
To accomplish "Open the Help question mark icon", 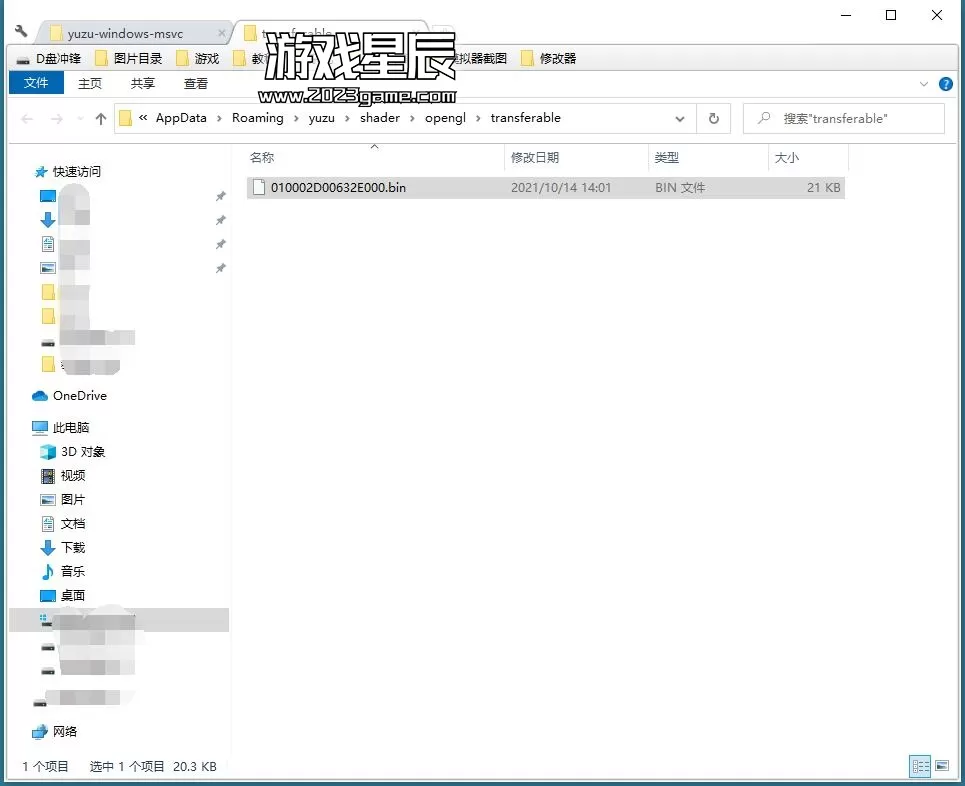I will (946, 84).
